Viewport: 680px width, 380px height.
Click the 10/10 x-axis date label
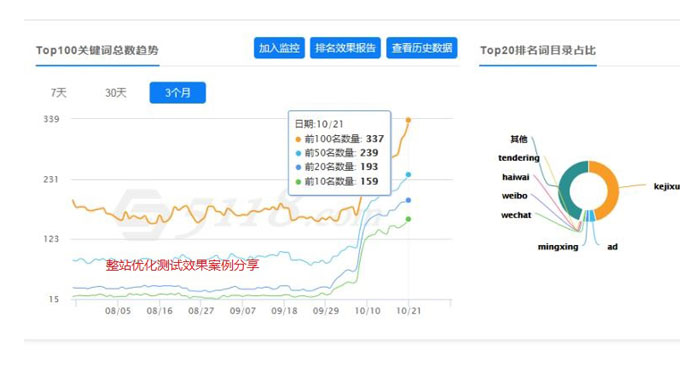(367, 311)
